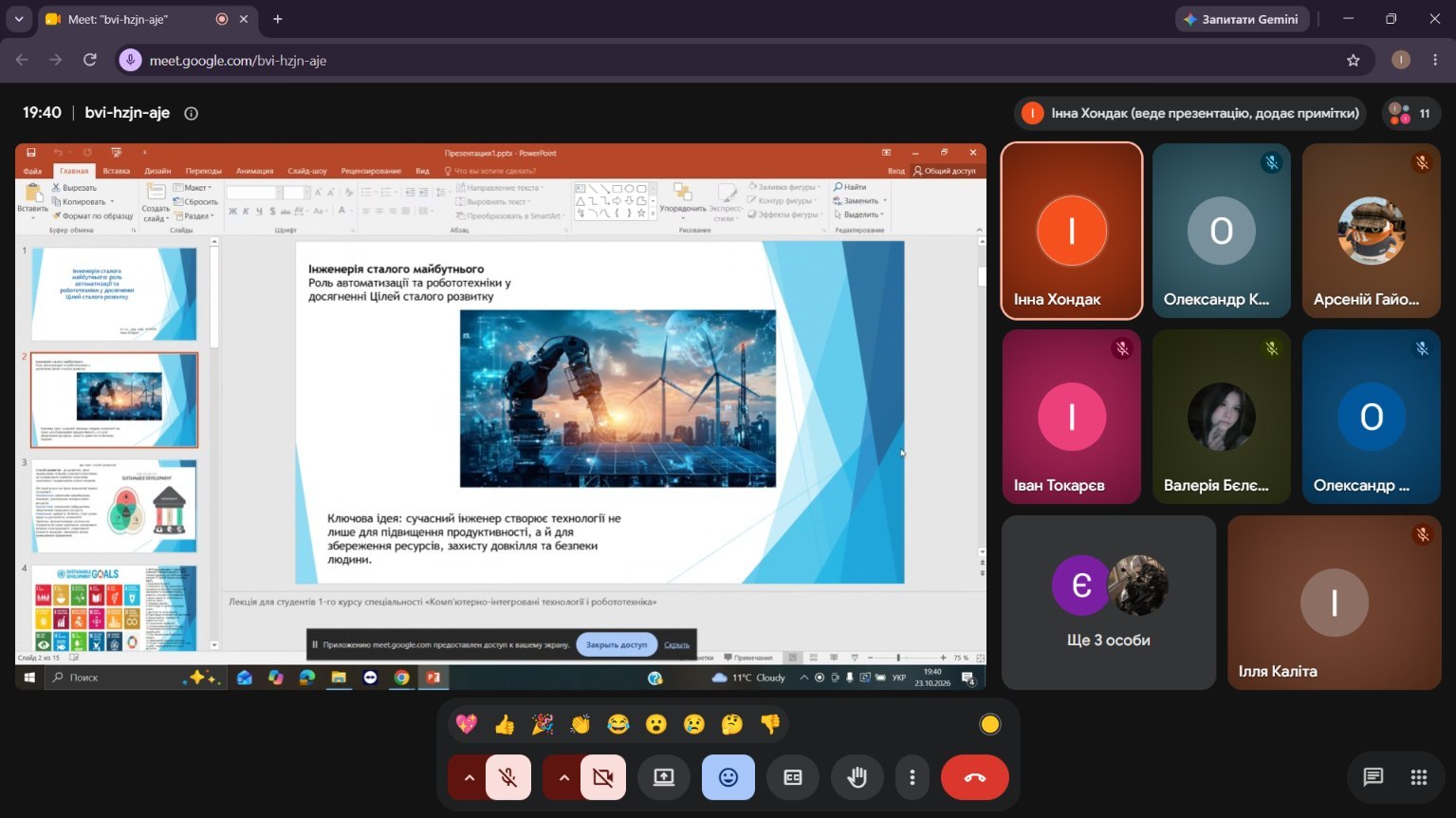Send the thumbs up reaction
Viewport: 1456px width, 818px height.
505,725
